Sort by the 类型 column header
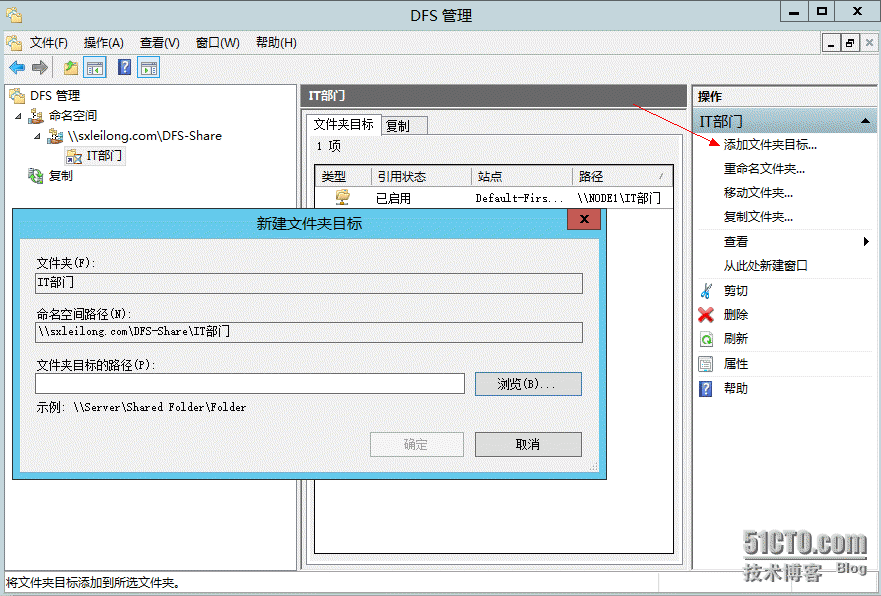Image resolution: width=881 pixels, height=596 pixels. (343, 176)
